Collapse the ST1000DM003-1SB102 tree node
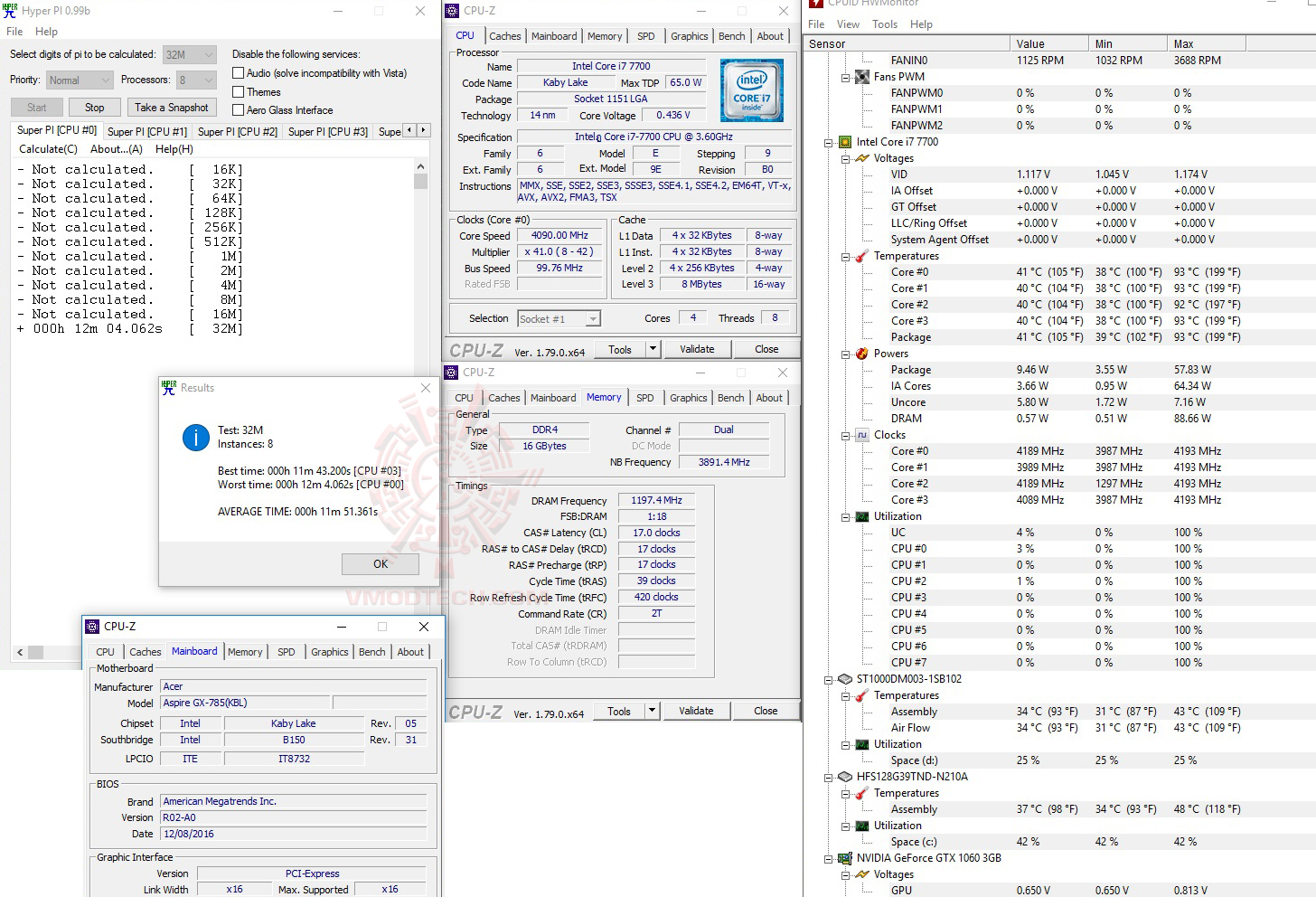This screenshot has height=897, width=1316. click(x=829, y=679)
